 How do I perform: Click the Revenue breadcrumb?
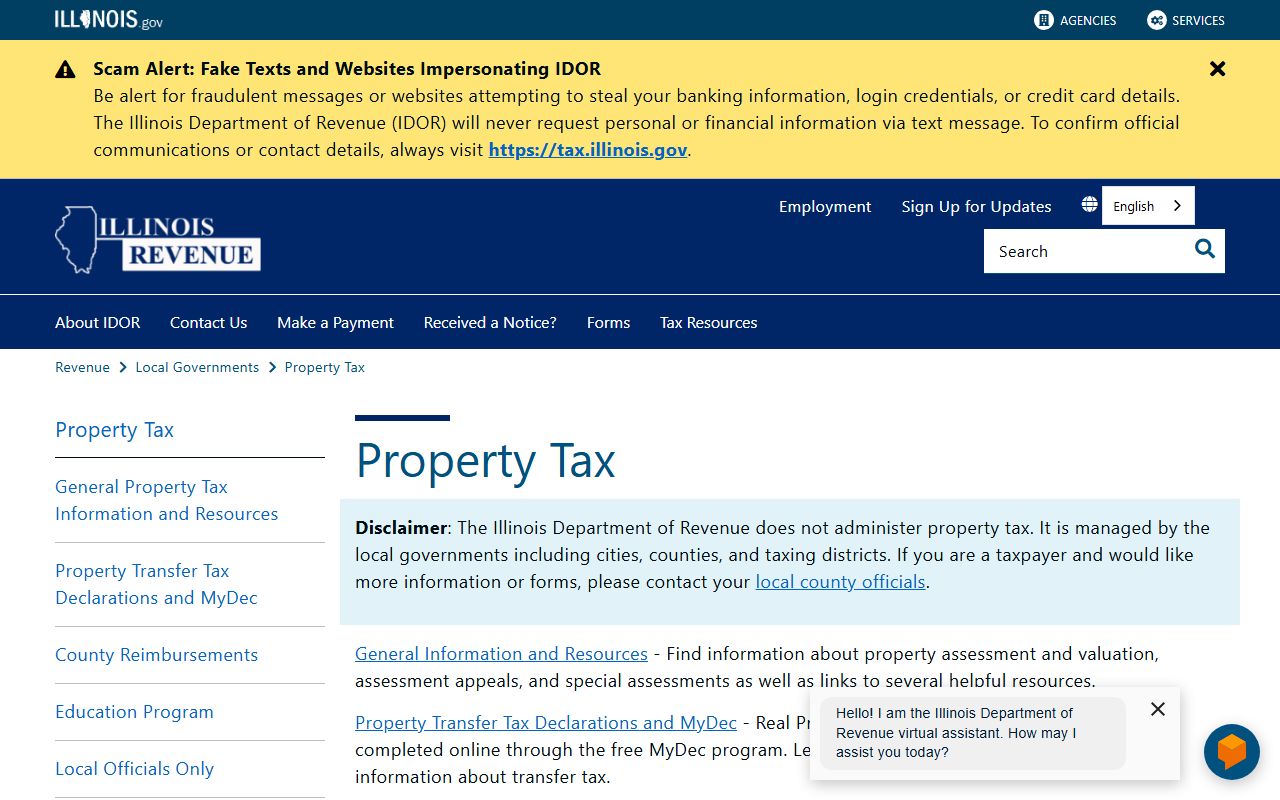(x=82, y=367)
